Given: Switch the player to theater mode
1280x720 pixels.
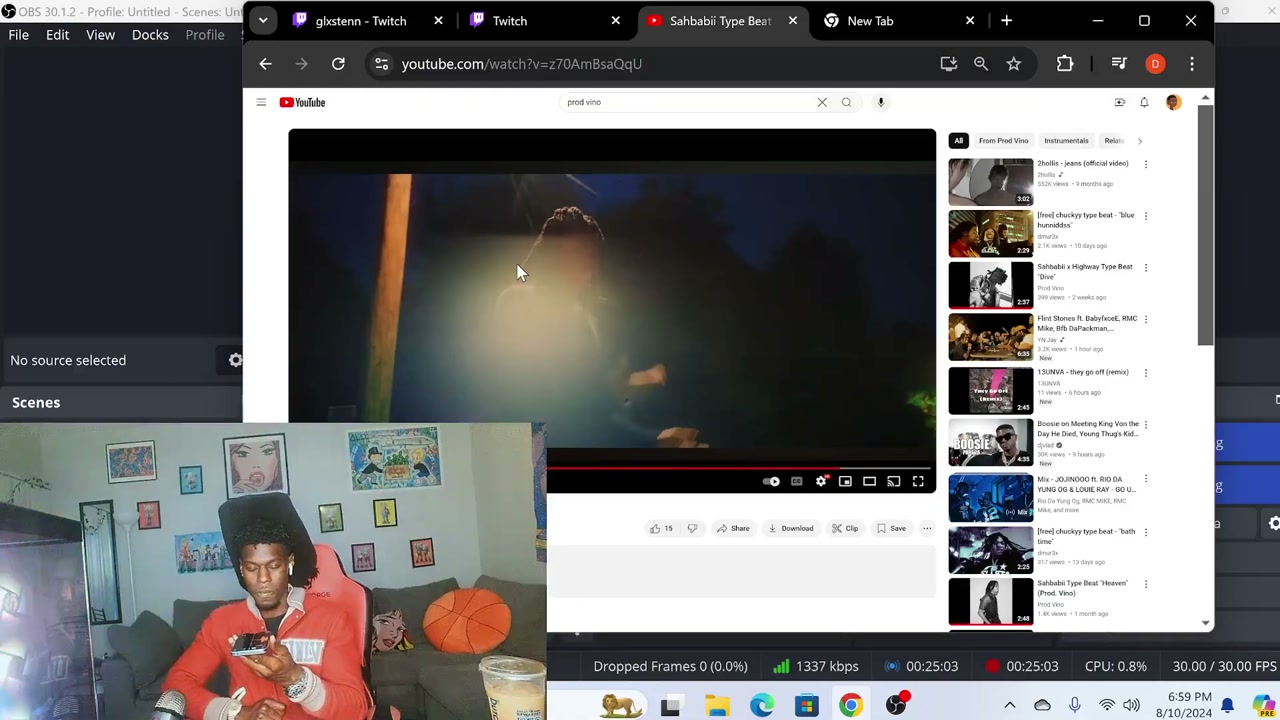Looking at the screenshot, I should click(x=869, y=482).
